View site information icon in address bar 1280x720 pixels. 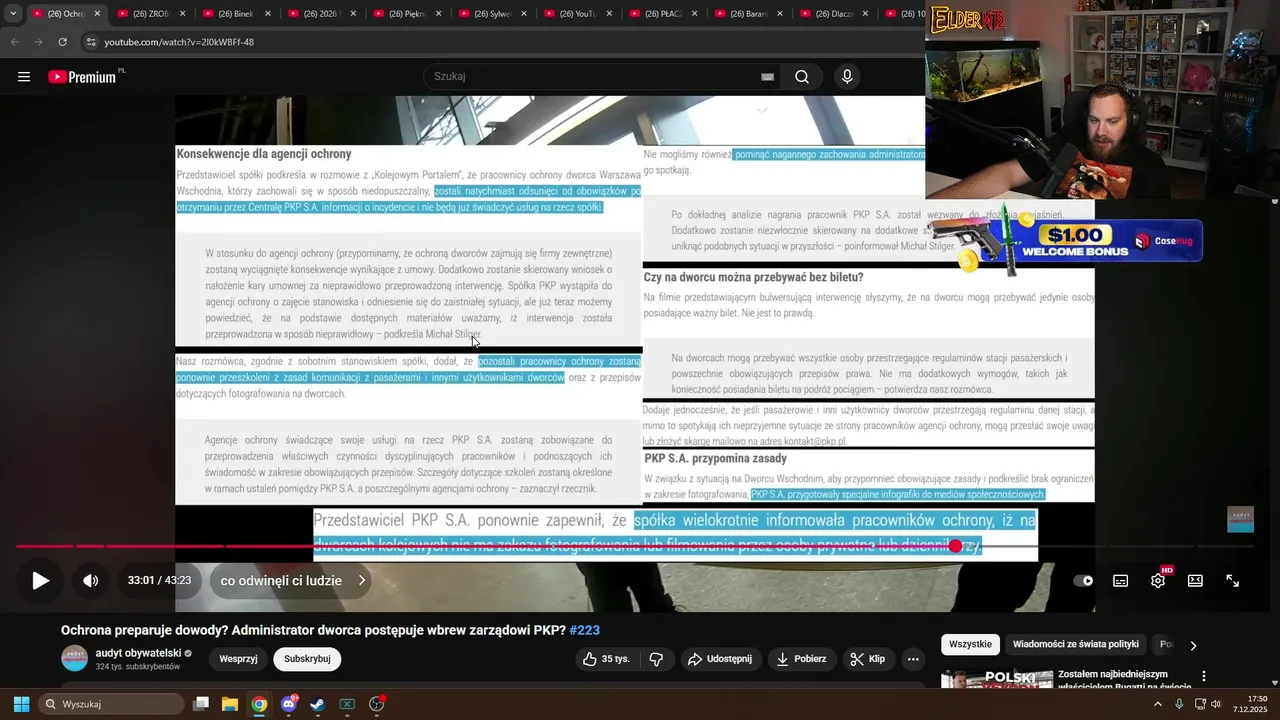[x=91, y=42]
